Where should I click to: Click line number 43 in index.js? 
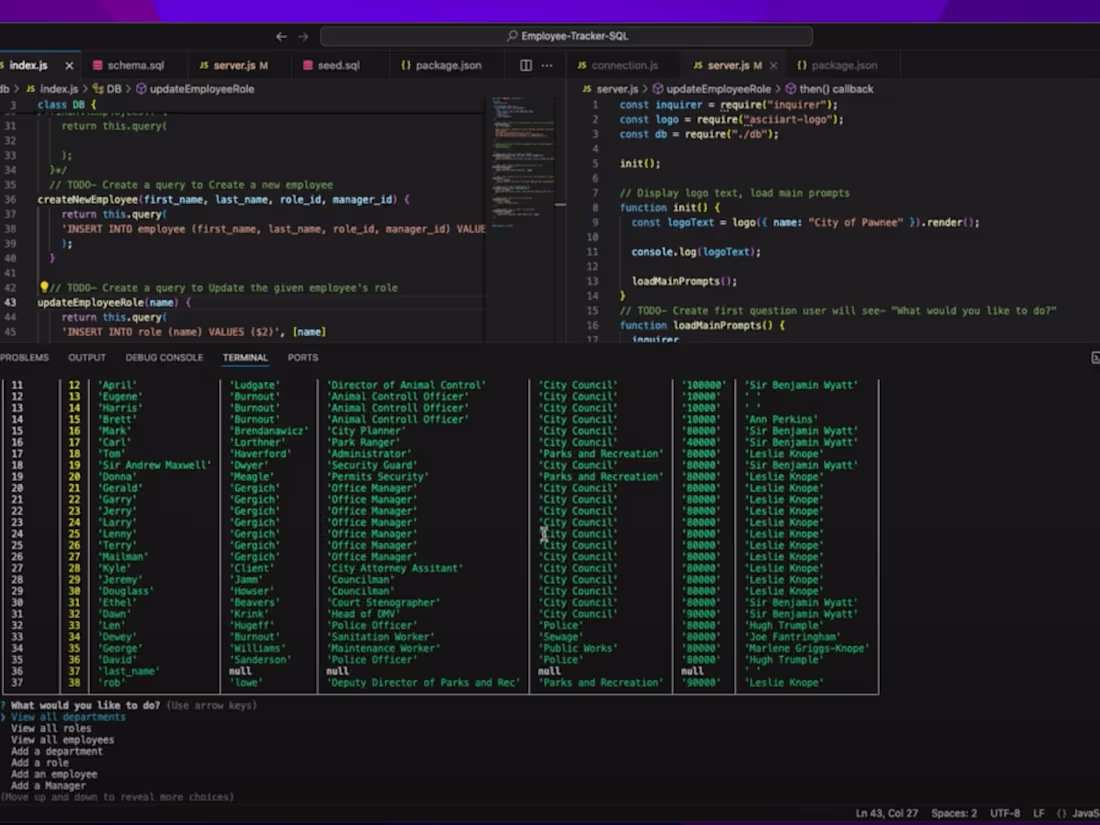click(11, 302)
